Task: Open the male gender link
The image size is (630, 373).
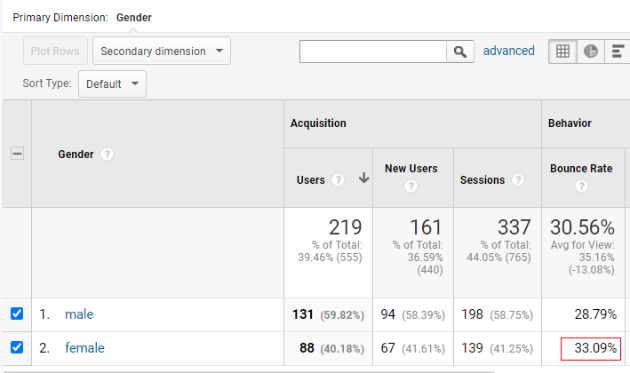Action: (x=79, y=314)
